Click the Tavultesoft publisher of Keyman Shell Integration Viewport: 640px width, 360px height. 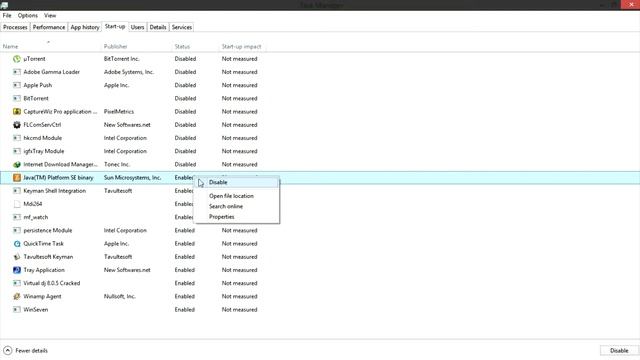click(118, 191)
